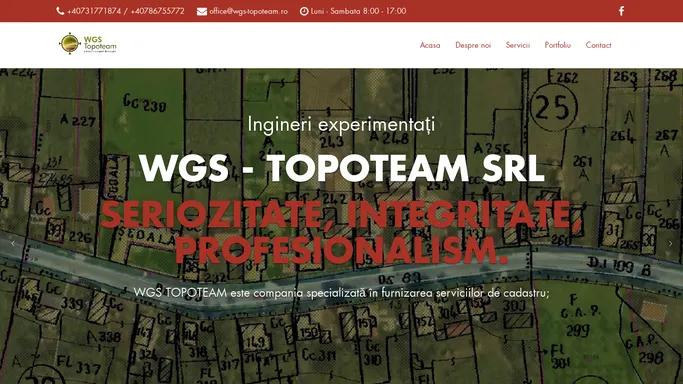Click the 'WGS TOPOTEAM este compania' description
Screen dimensions: 683x384
point(341,293)
